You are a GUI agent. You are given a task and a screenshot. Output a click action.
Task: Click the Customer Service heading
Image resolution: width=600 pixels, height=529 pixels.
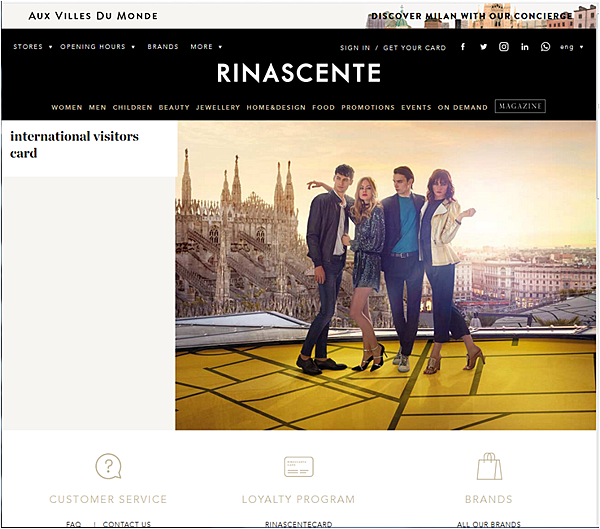108,499
